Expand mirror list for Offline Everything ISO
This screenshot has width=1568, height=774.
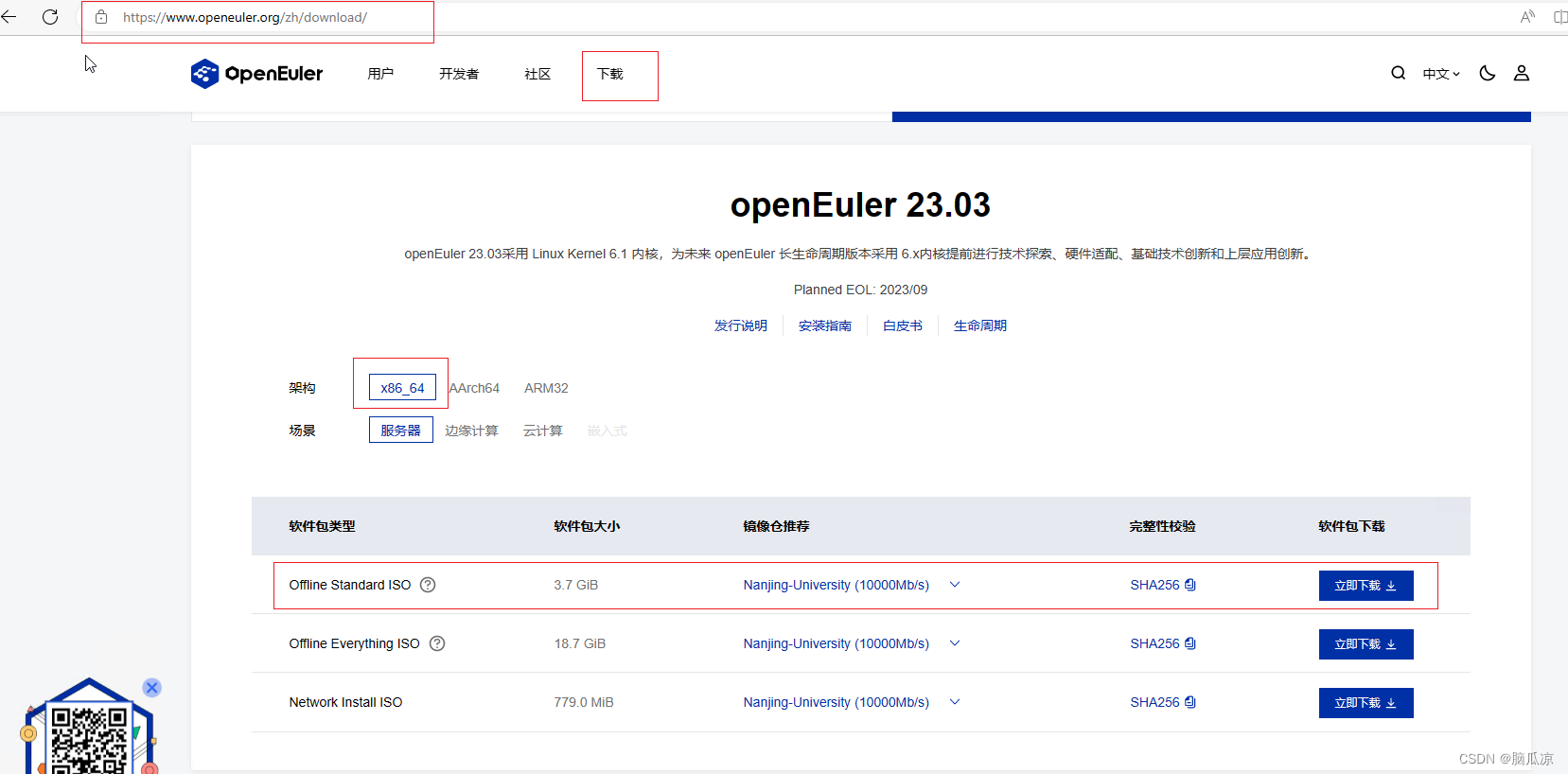coord(955,643)
